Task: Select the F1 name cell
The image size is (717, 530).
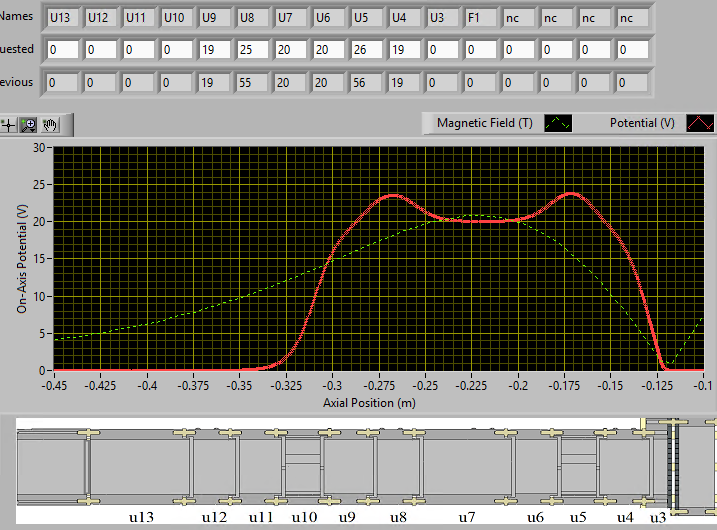Action: point(480,17)
